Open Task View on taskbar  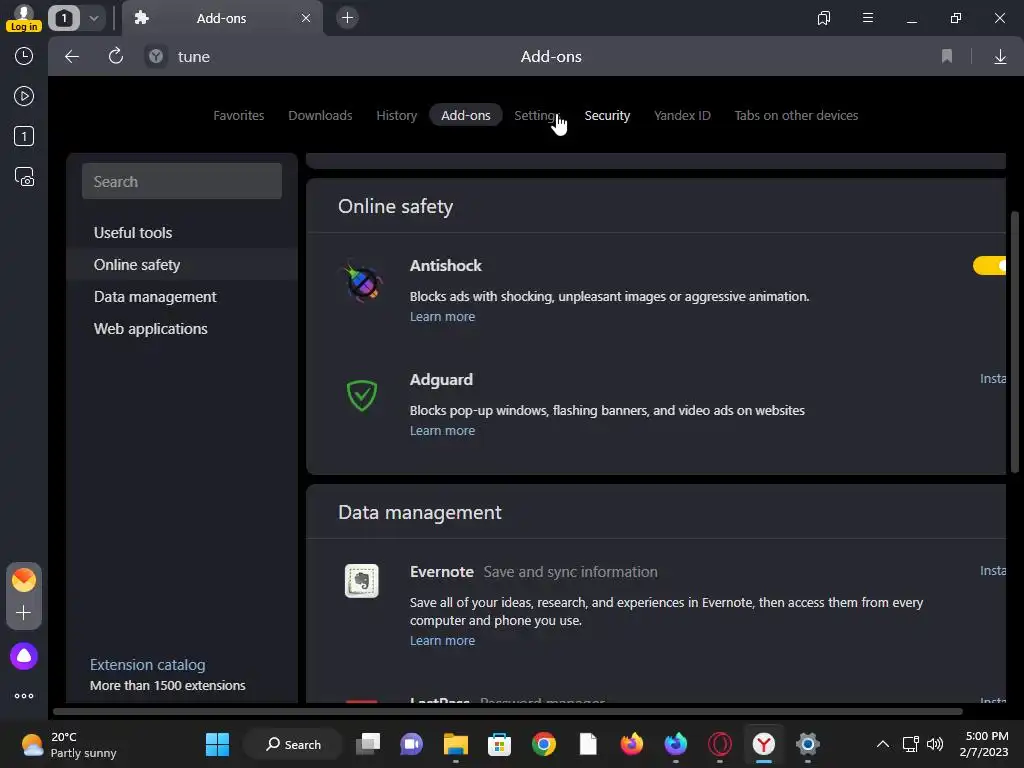(x=368, y=744)
